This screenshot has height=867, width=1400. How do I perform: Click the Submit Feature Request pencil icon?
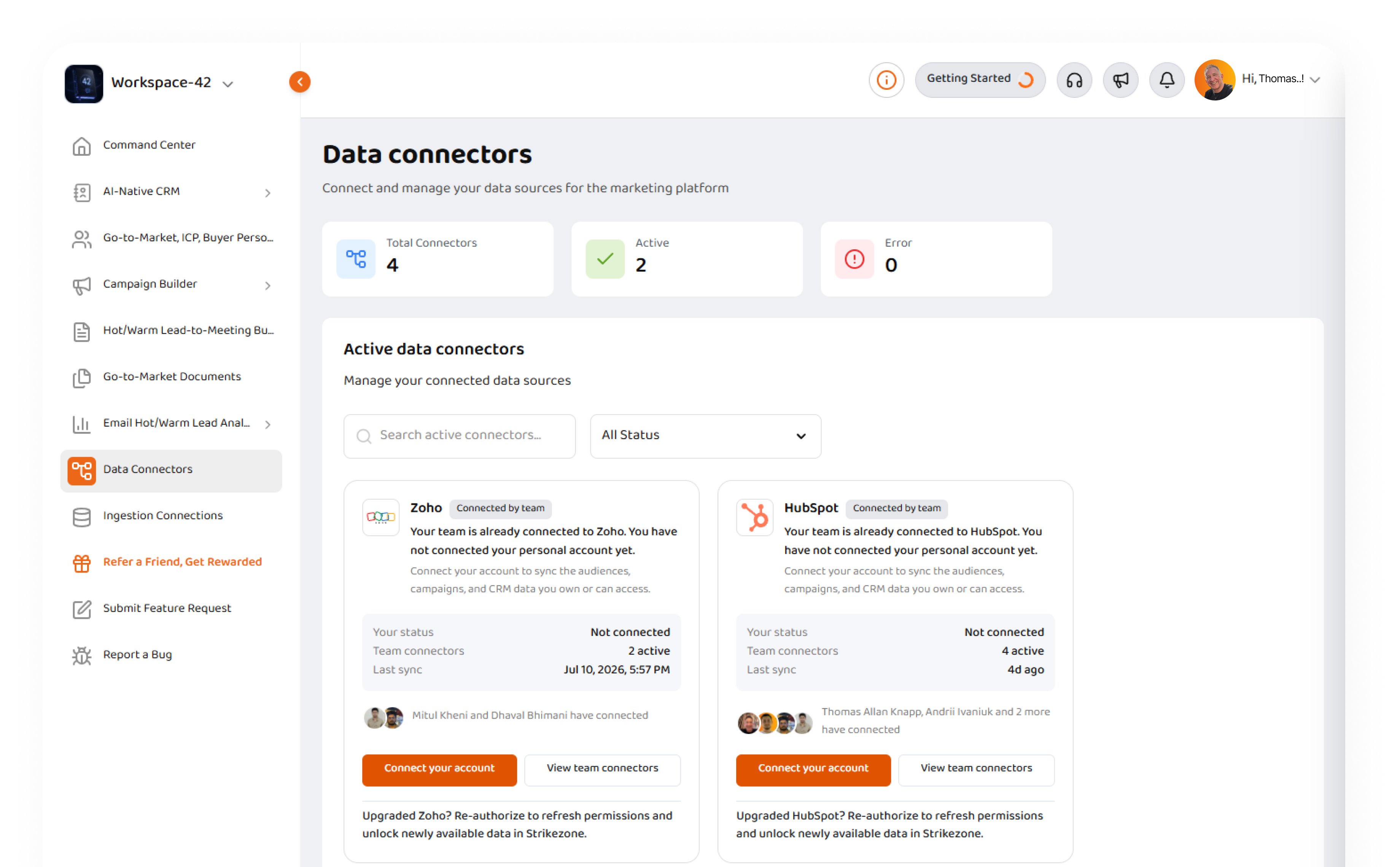pos(81,610)
